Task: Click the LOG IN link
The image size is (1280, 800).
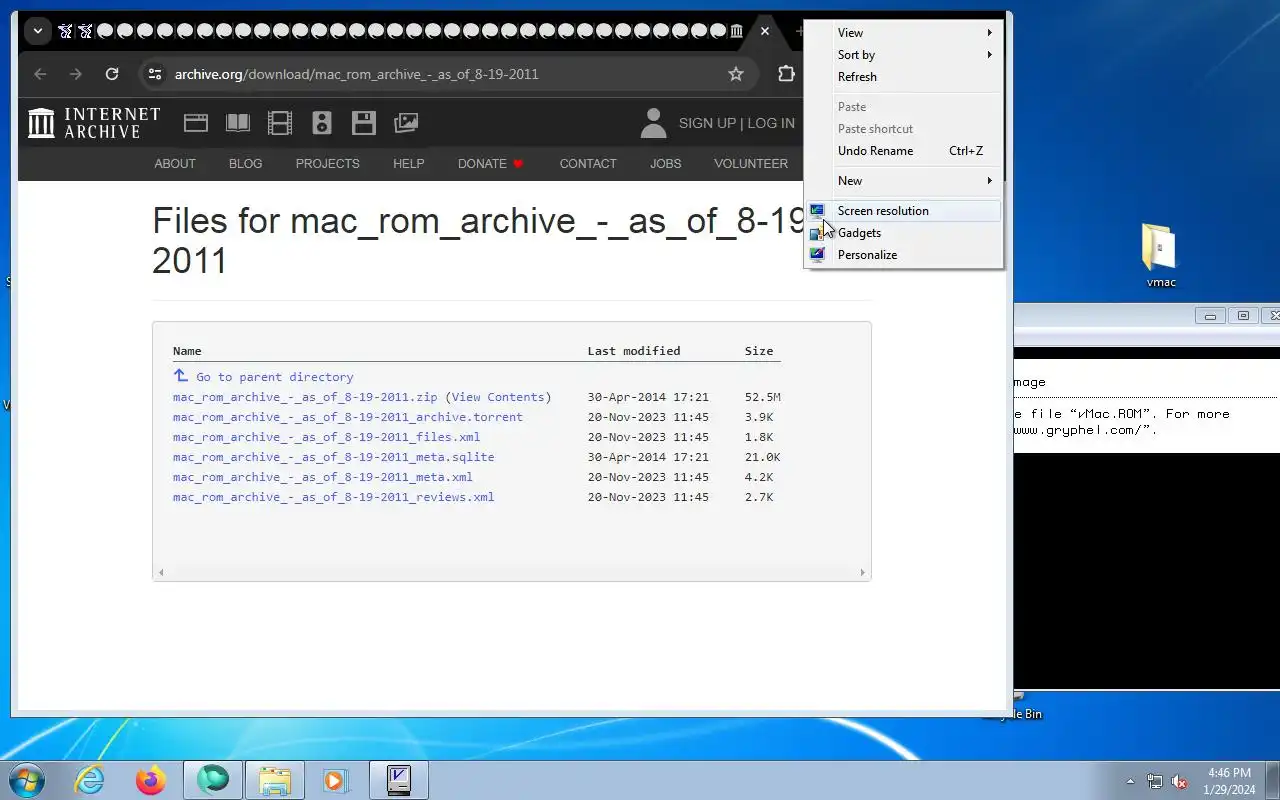Action: (x=771, y=123)
